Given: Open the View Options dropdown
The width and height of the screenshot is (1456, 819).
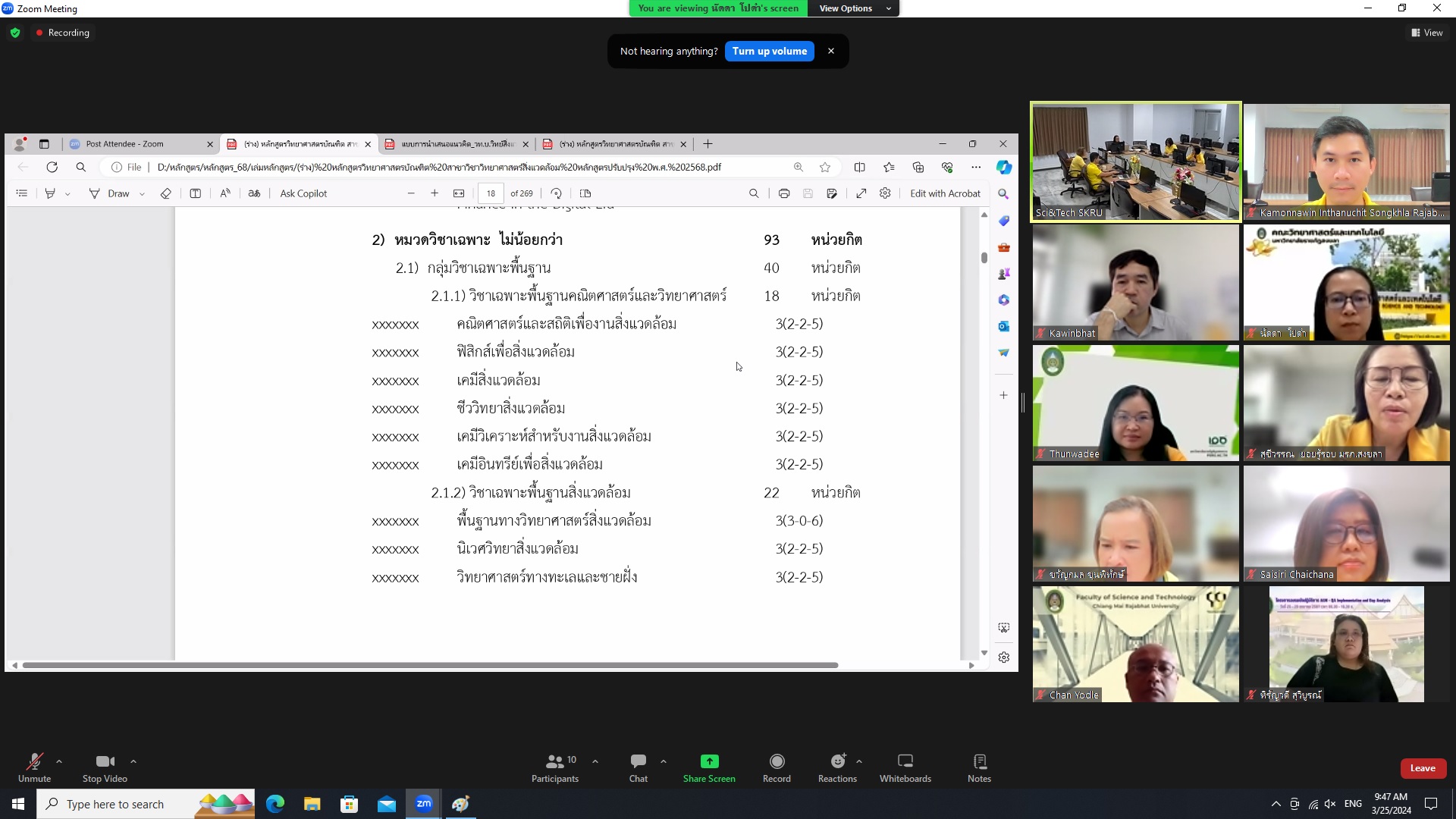Looking at the screenshot, I should [x=855, y=8].
